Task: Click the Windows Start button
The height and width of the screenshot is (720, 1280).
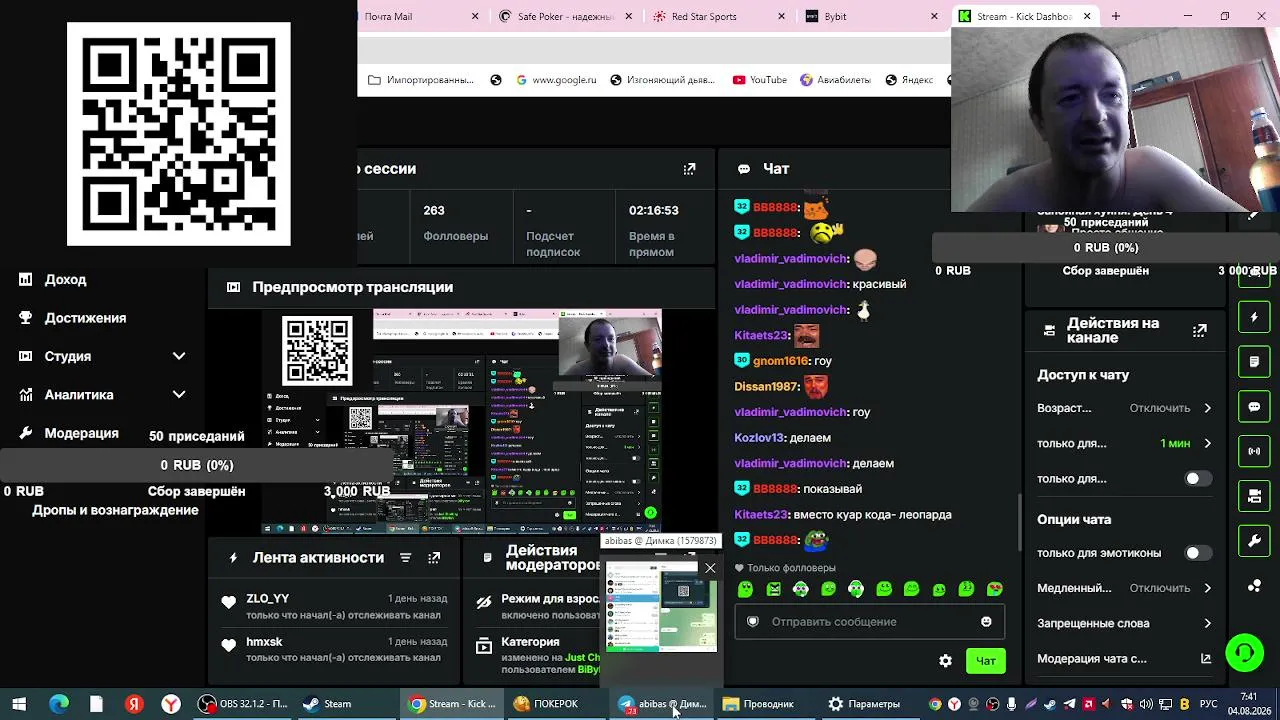Action: pos(19,704)
